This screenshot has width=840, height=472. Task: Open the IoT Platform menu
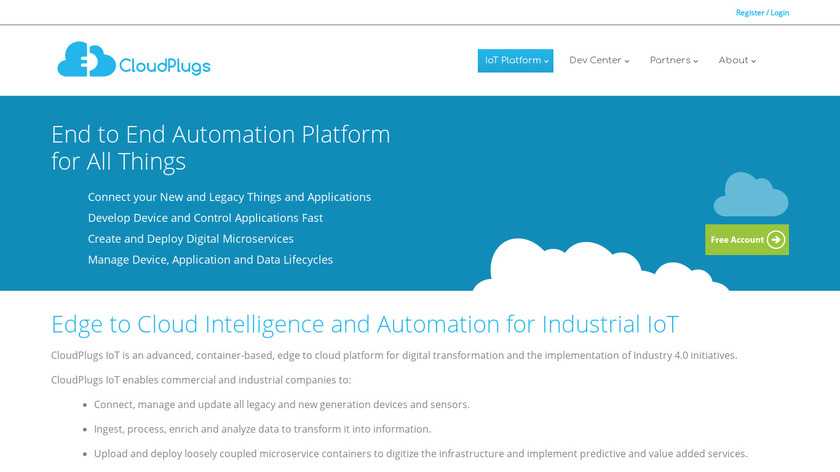pyautogui.click(x=515, y=61)
